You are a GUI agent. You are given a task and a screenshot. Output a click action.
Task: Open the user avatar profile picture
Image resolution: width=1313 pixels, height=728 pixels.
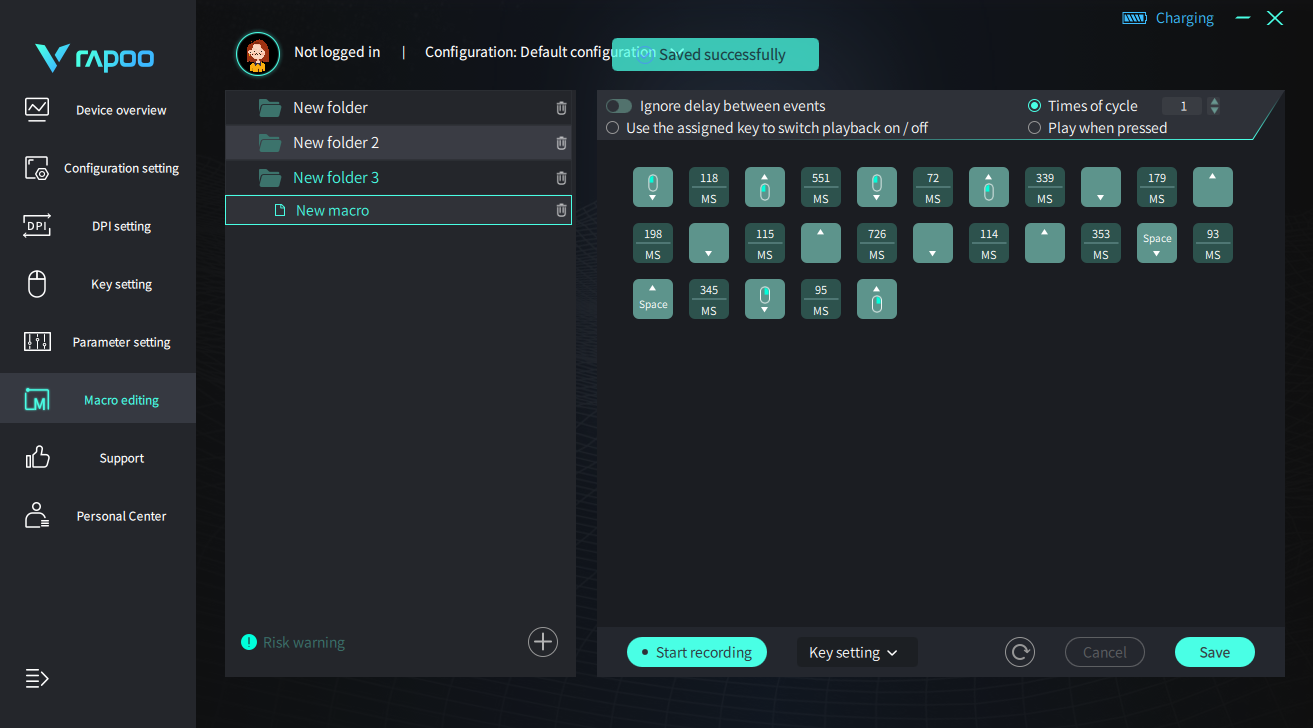point(258,54)
